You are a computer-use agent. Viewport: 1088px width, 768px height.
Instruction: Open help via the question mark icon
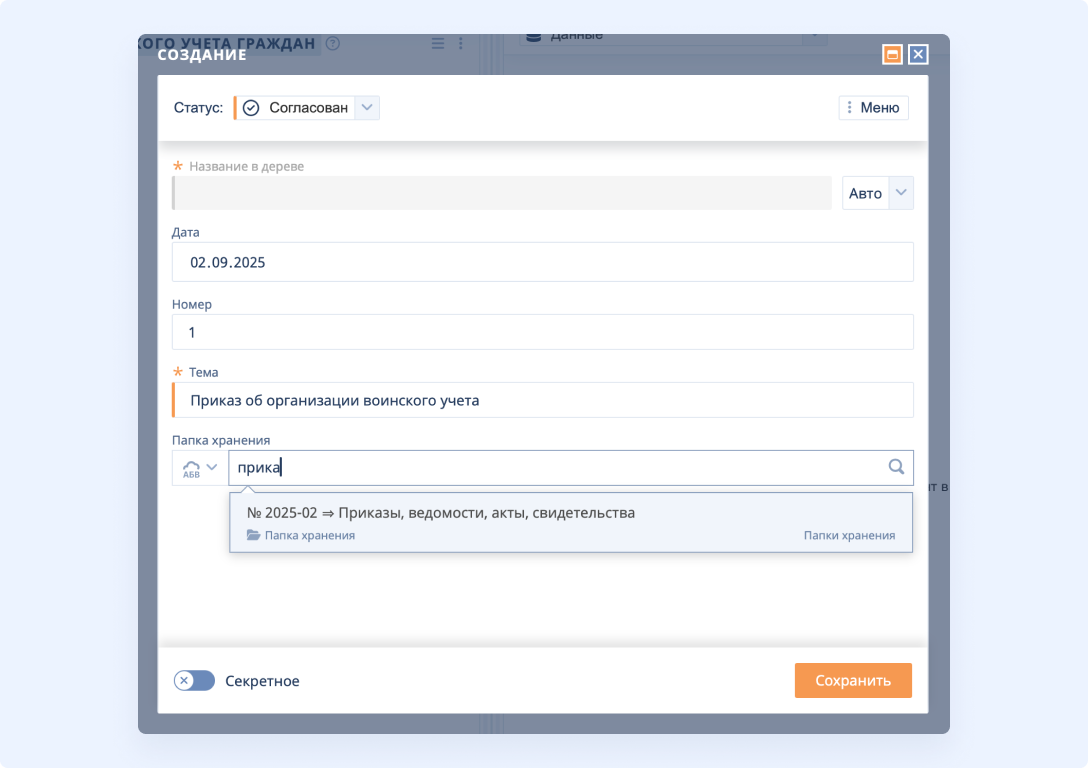click(x=332, y=44)
